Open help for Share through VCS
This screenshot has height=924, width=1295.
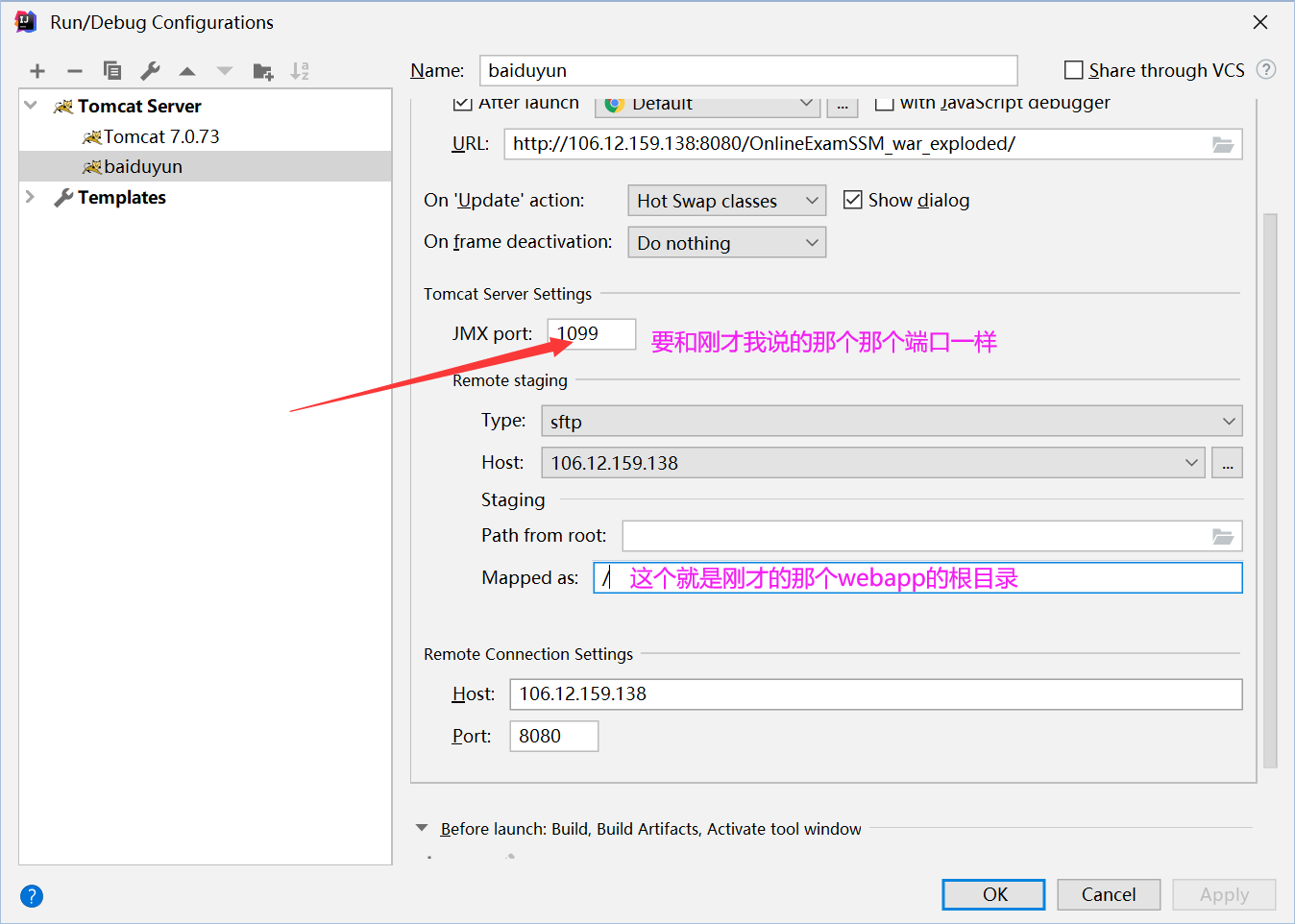(x=1267, y=69)
